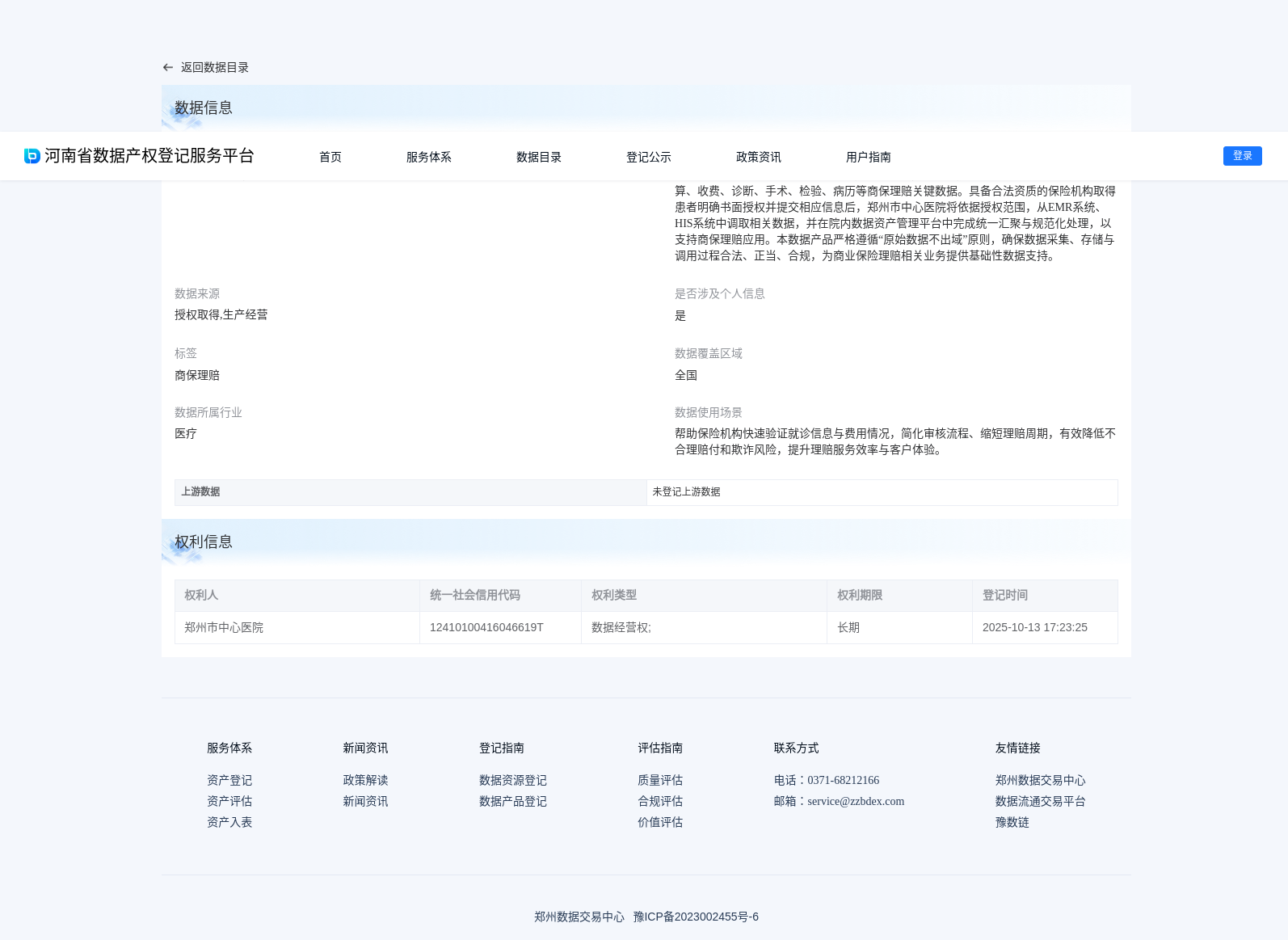Open footer link 资产入表
This screenshot has width=1288, height=940.
tap(229, 822)
